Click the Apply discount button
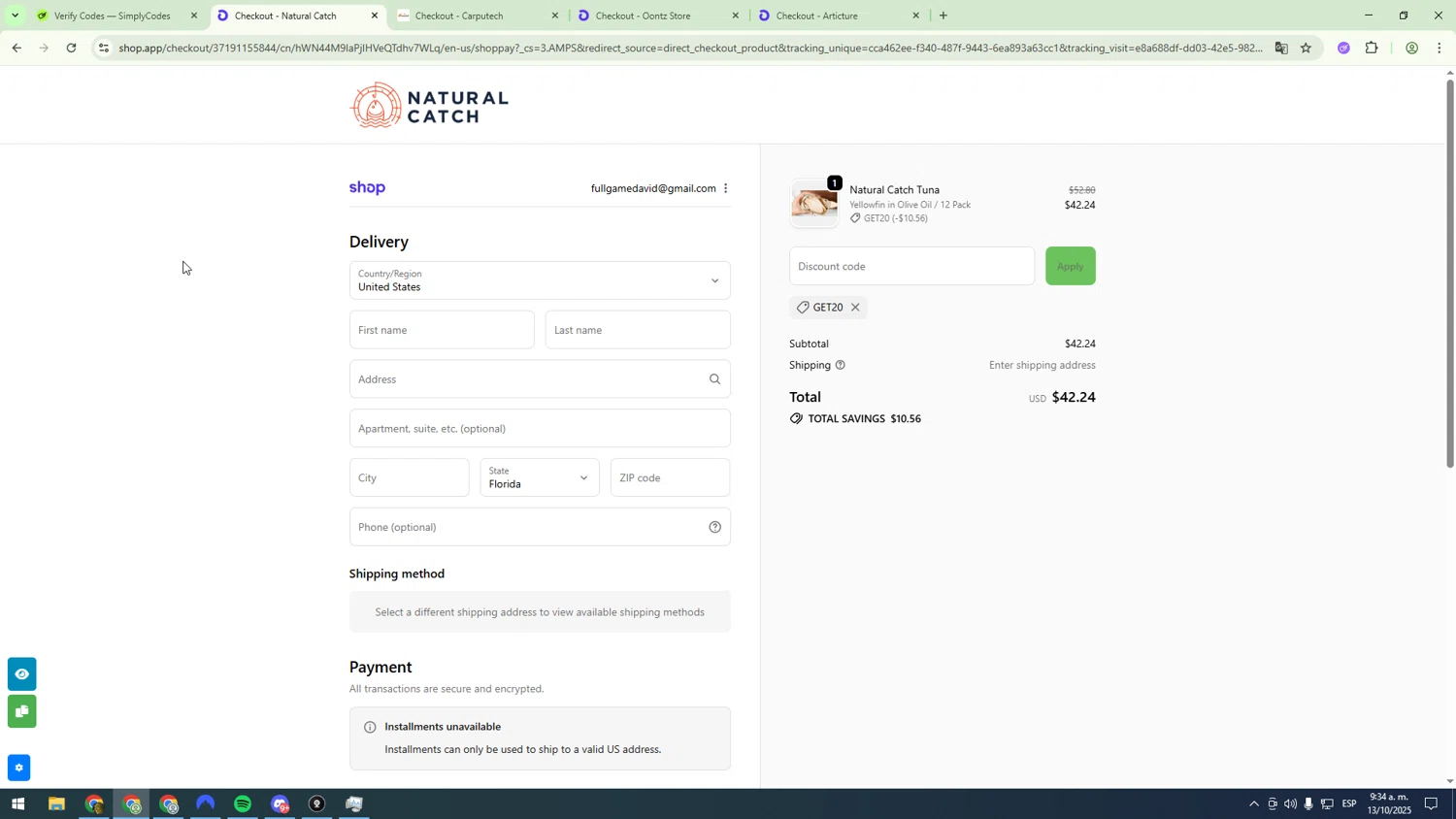The image size is (1456, 819). click(1070, 266)
